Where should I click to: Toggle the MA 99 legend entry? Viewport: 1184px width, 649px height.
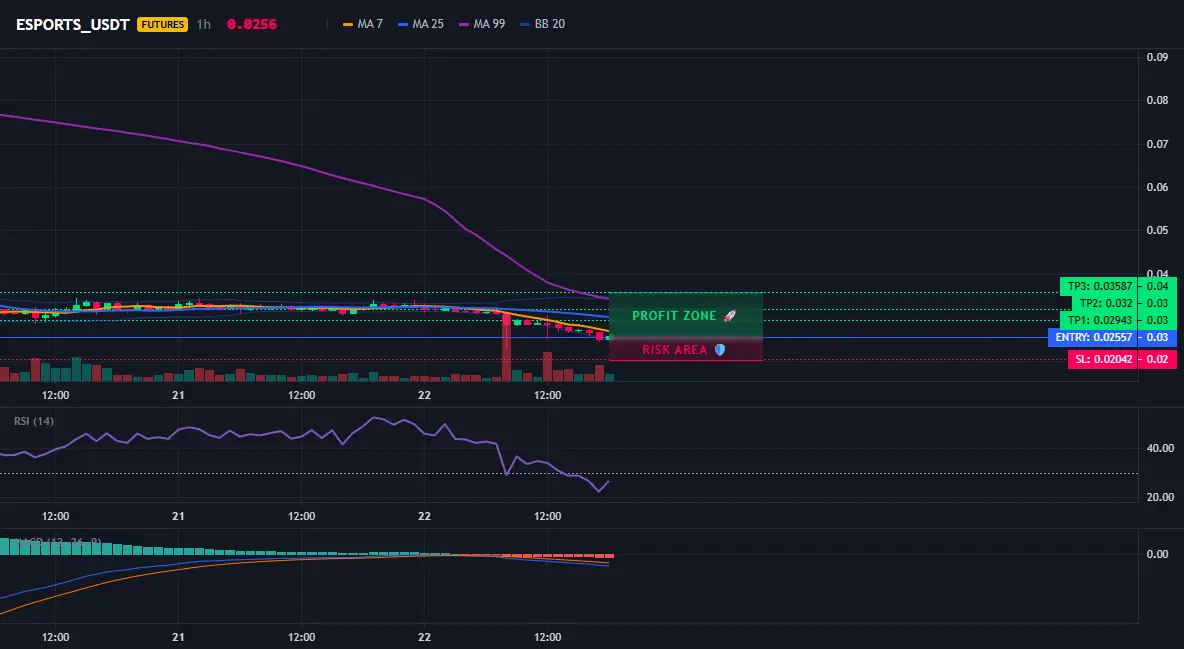point(482,24)
